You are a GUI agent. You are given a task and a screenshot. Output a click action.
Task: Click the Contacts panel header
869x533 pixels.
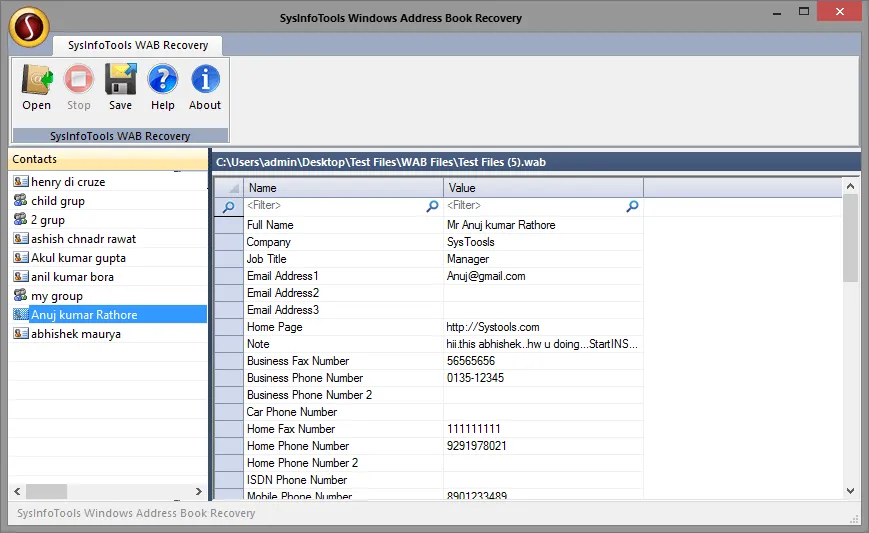[x=108, y=160]
